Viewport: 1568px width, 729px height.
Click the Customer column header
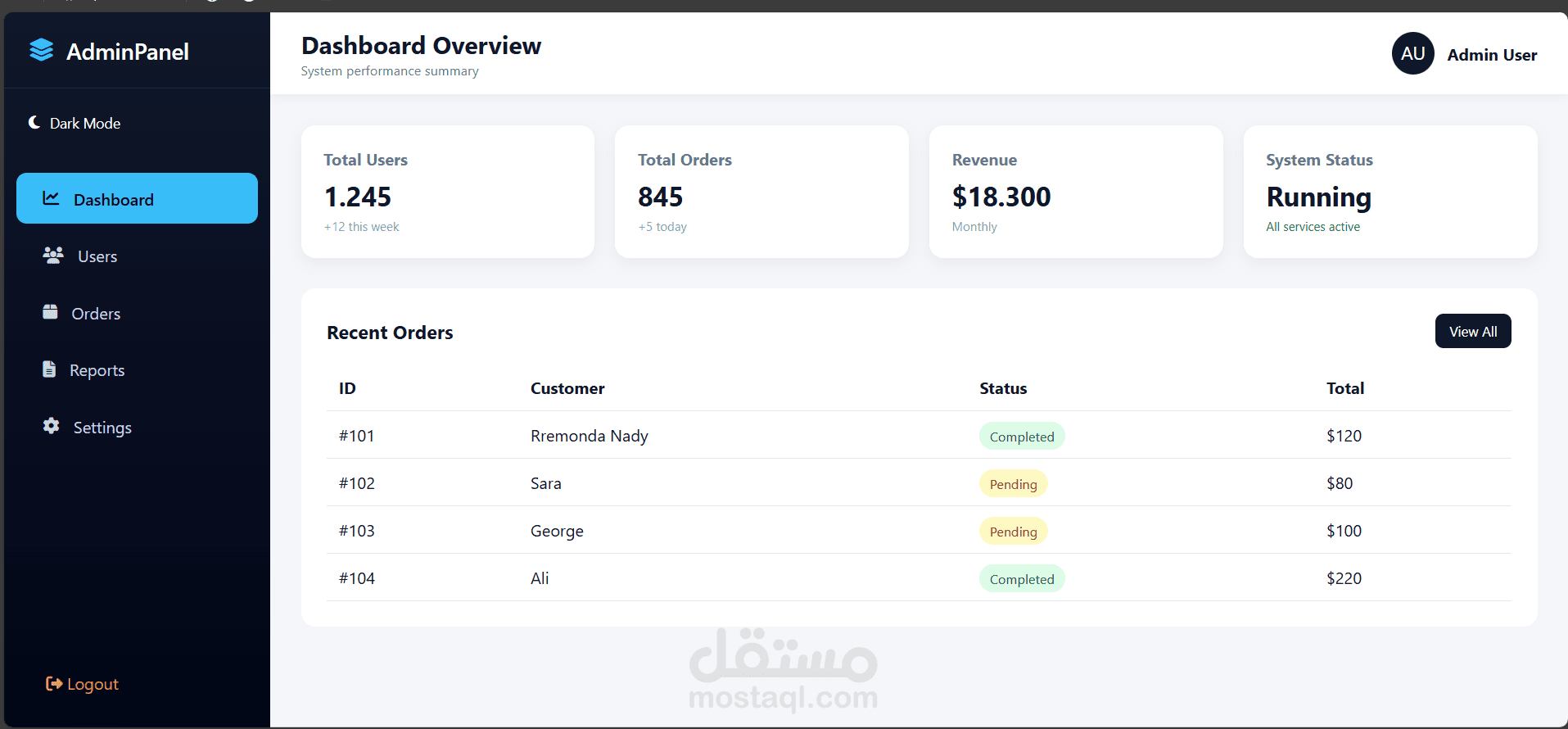(x=567, y=388)
